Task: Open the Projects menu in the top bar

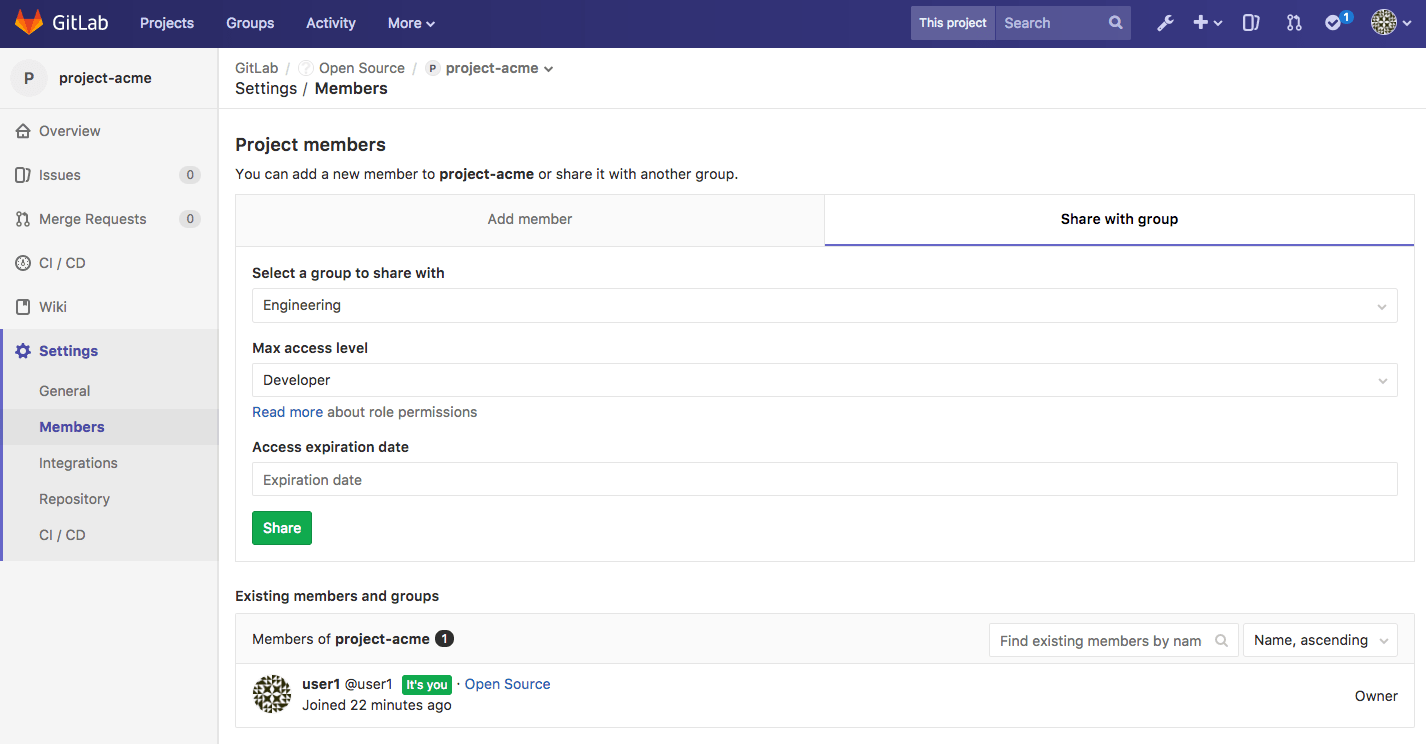Action: click(x=166, y=22)
